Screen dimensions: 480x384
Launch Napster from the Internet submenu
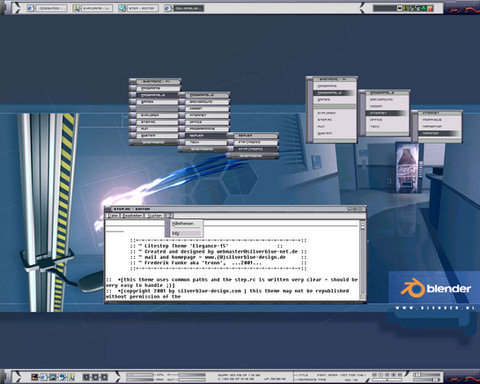pyautogui.click(x=440, y=133)
